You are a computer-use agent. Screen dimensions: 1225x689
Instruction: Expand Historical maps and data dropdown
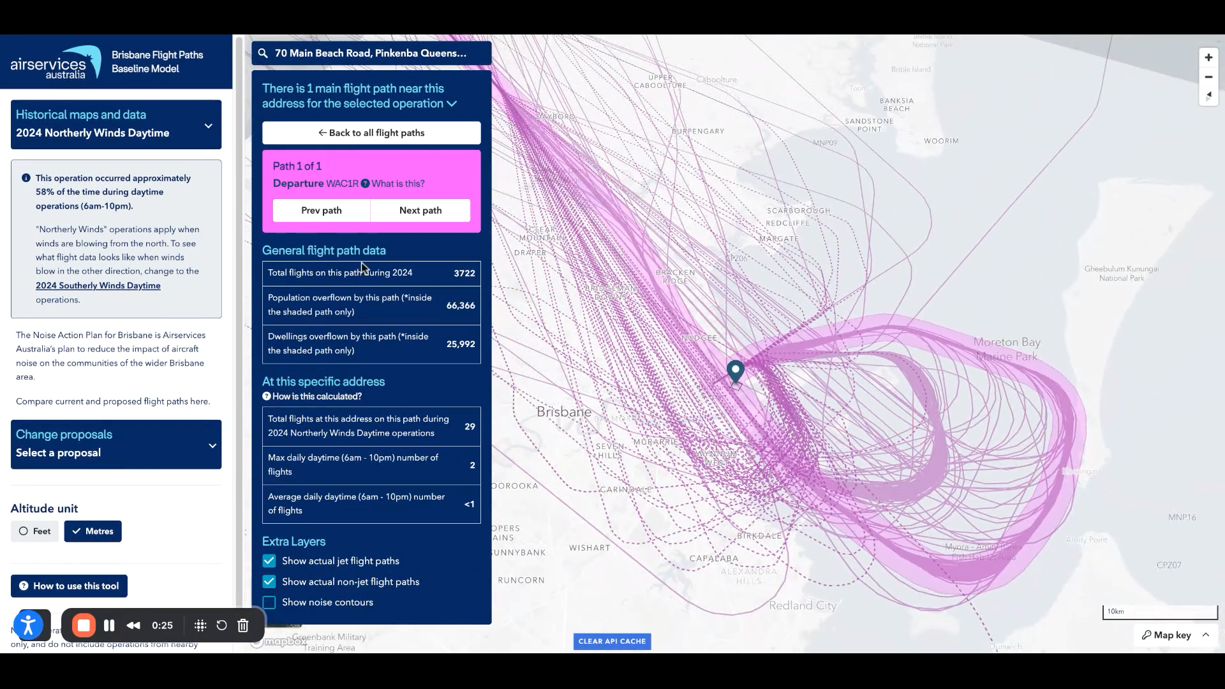pyautogui.click(x=116, y=125)
